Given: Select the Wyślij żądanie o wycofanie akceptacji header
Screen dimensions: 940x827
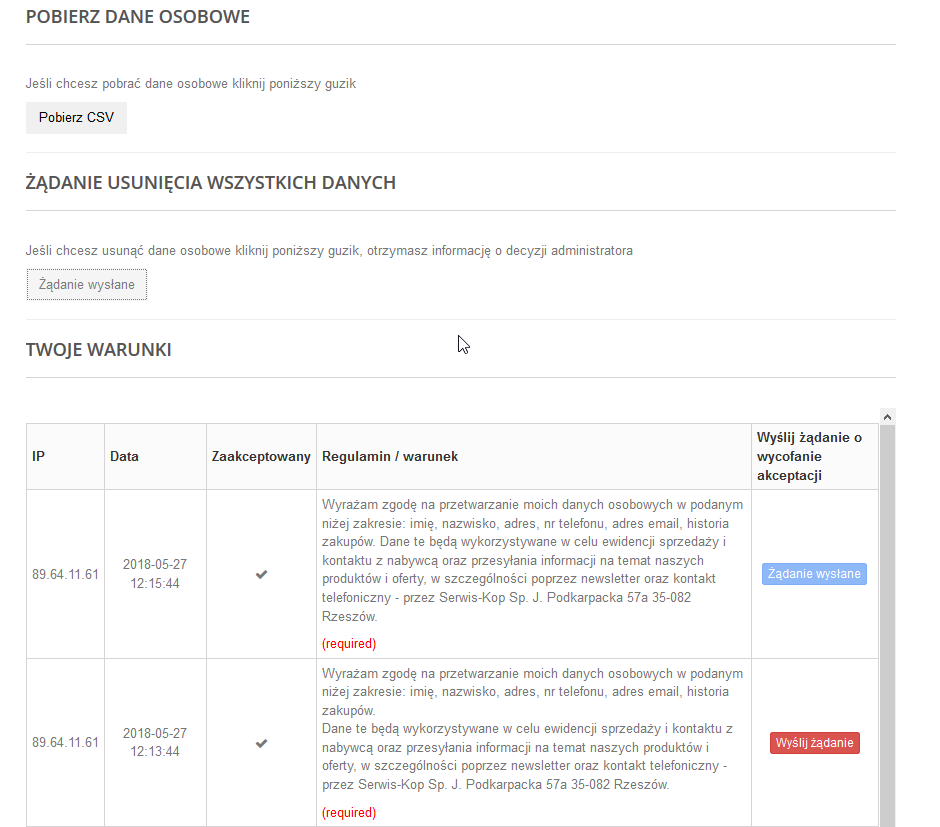Looking at the screenshot, I should [x=815, y=457].
